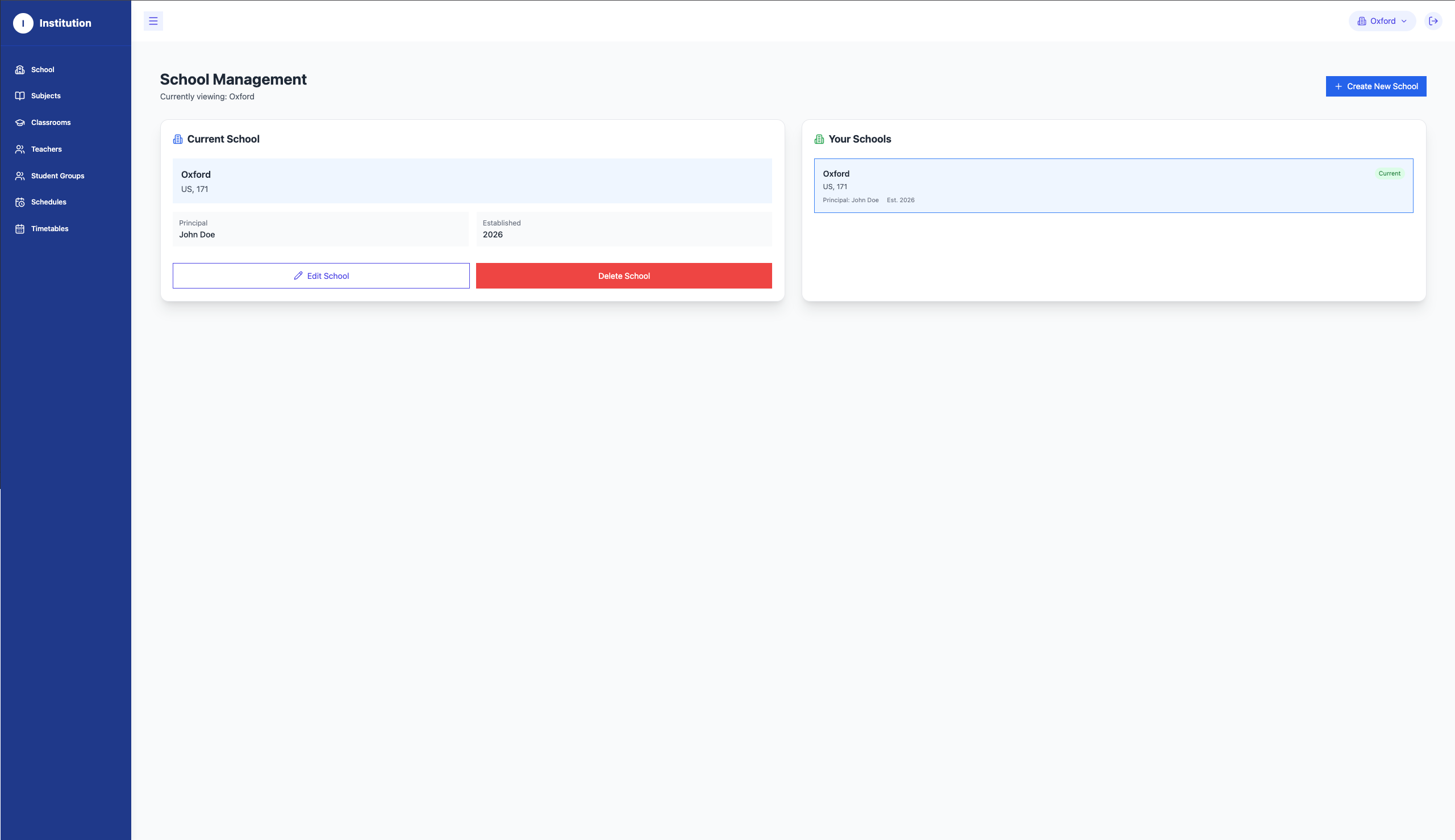Click the Teachers icon in navigation

click(20, 149)
